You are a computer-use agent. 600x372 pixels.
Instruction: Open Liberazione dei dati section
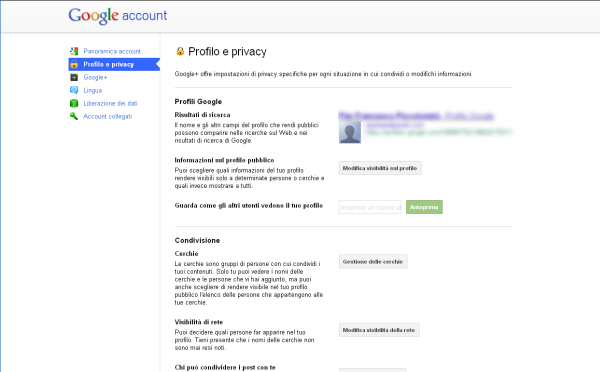click(110, 103)
